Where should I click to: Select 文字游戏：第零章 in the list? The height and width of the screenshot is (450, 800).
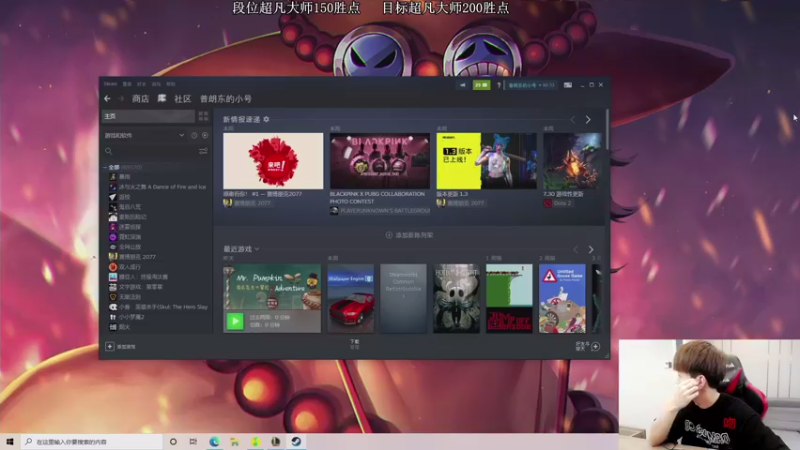pyautogui.click(x=136, y=287)
